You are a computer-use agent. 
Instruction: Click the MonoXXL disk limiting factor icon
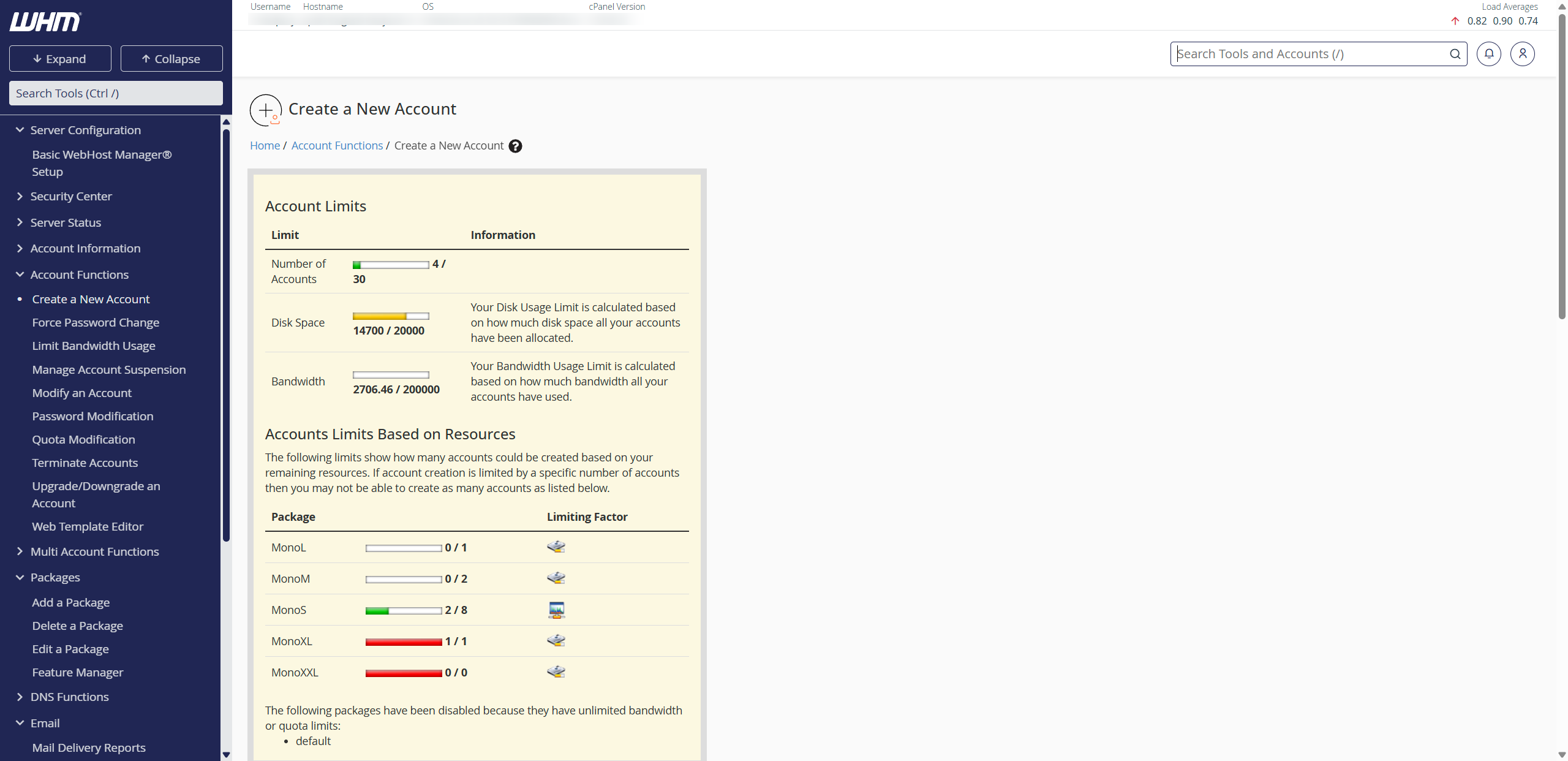pos(556,672)
